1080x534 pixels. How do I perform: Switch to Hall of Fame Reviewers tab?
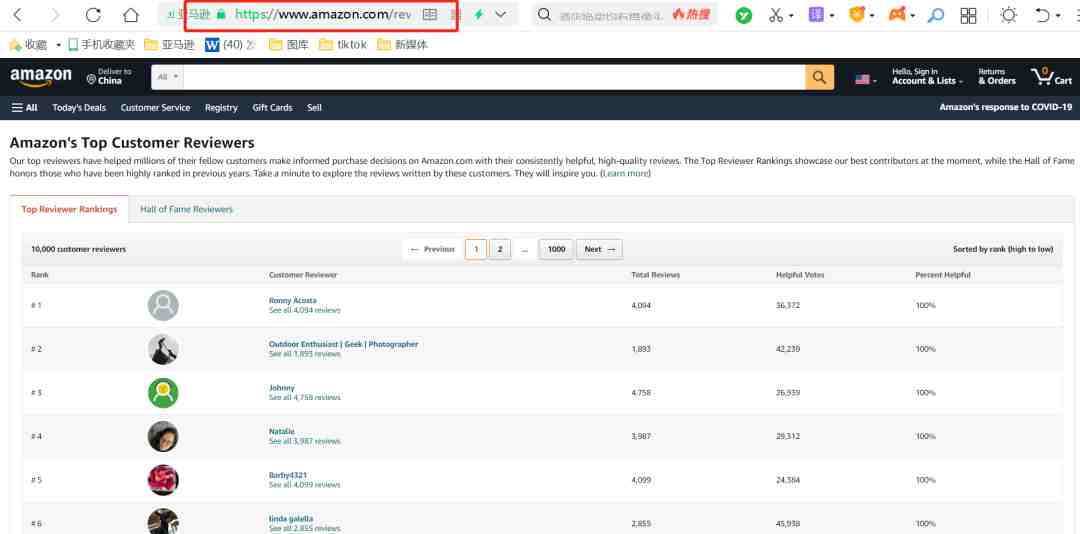187,209
